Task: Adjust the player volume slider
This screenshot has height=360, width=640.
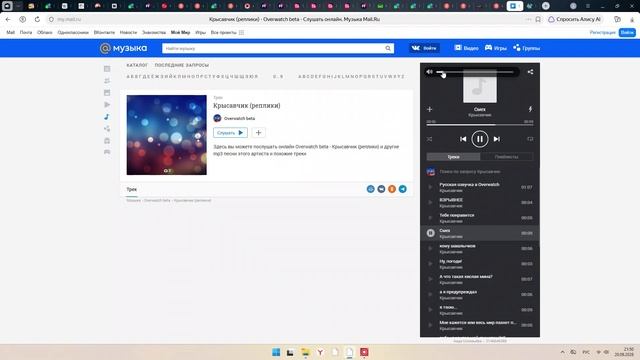Action: click(475, 72)
